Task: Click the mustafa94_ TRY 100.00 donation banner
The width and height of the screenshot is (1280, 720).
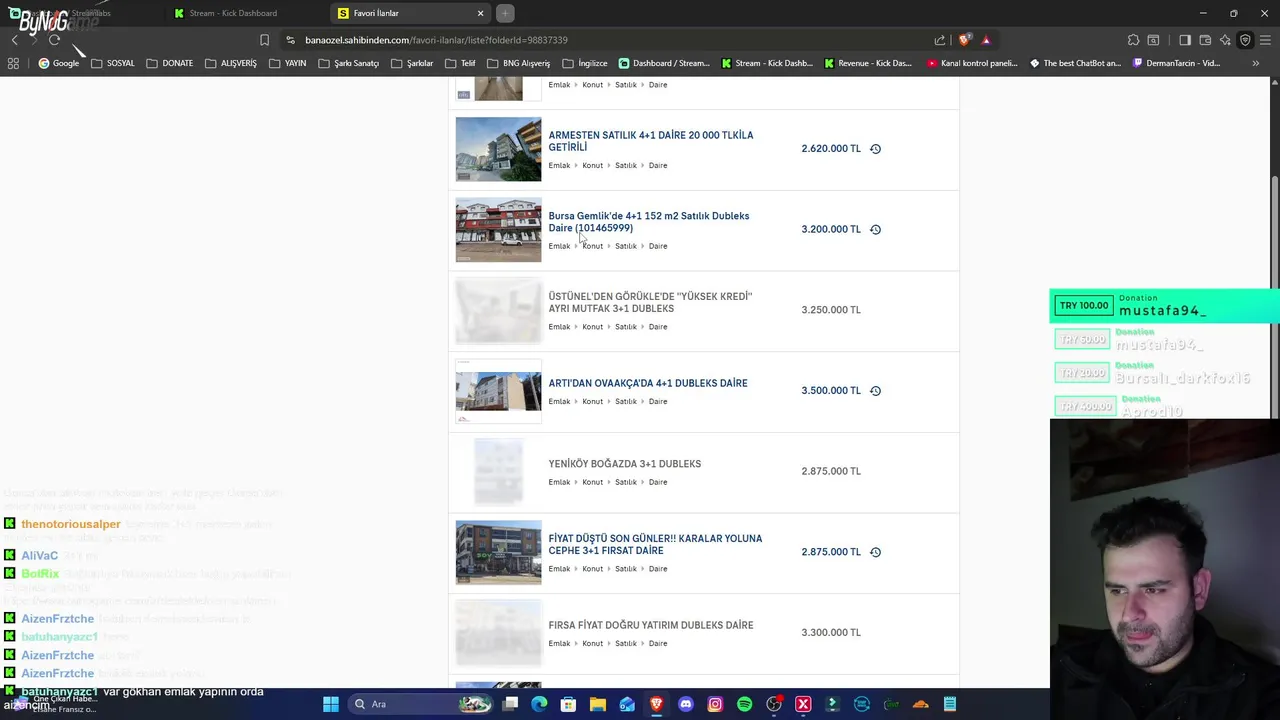Action: (x=1165, y=306)
